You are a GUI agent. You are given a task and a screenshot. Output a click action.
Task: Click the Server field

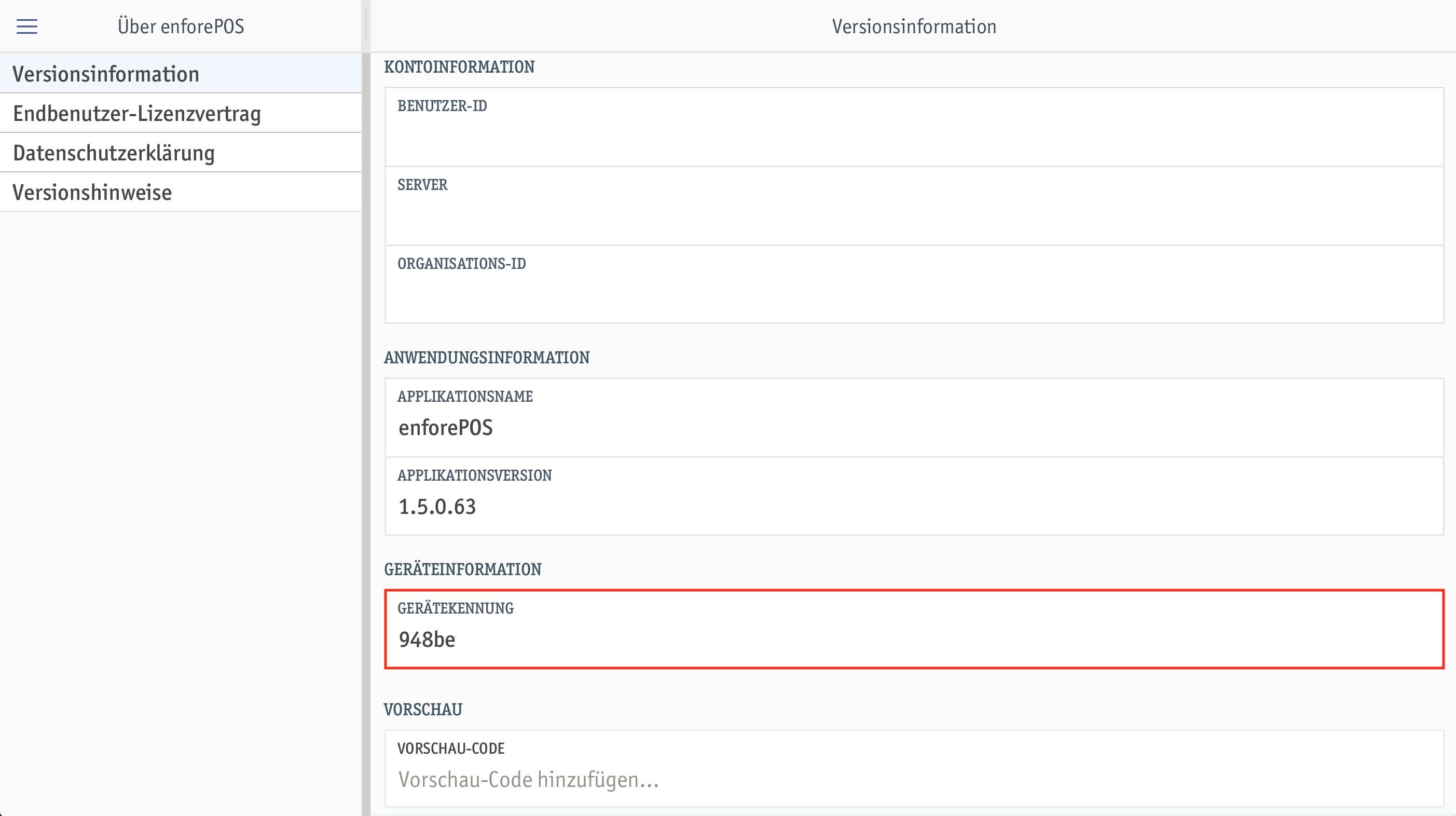[914, 206]
